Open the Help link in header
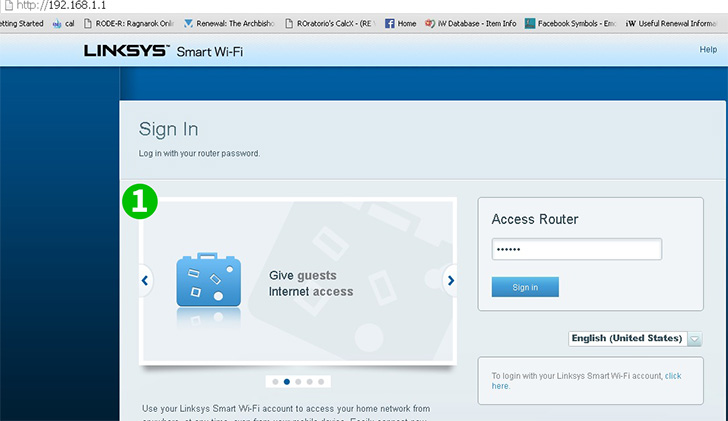The height and width of the screenshot is (421, 728). 708,49
